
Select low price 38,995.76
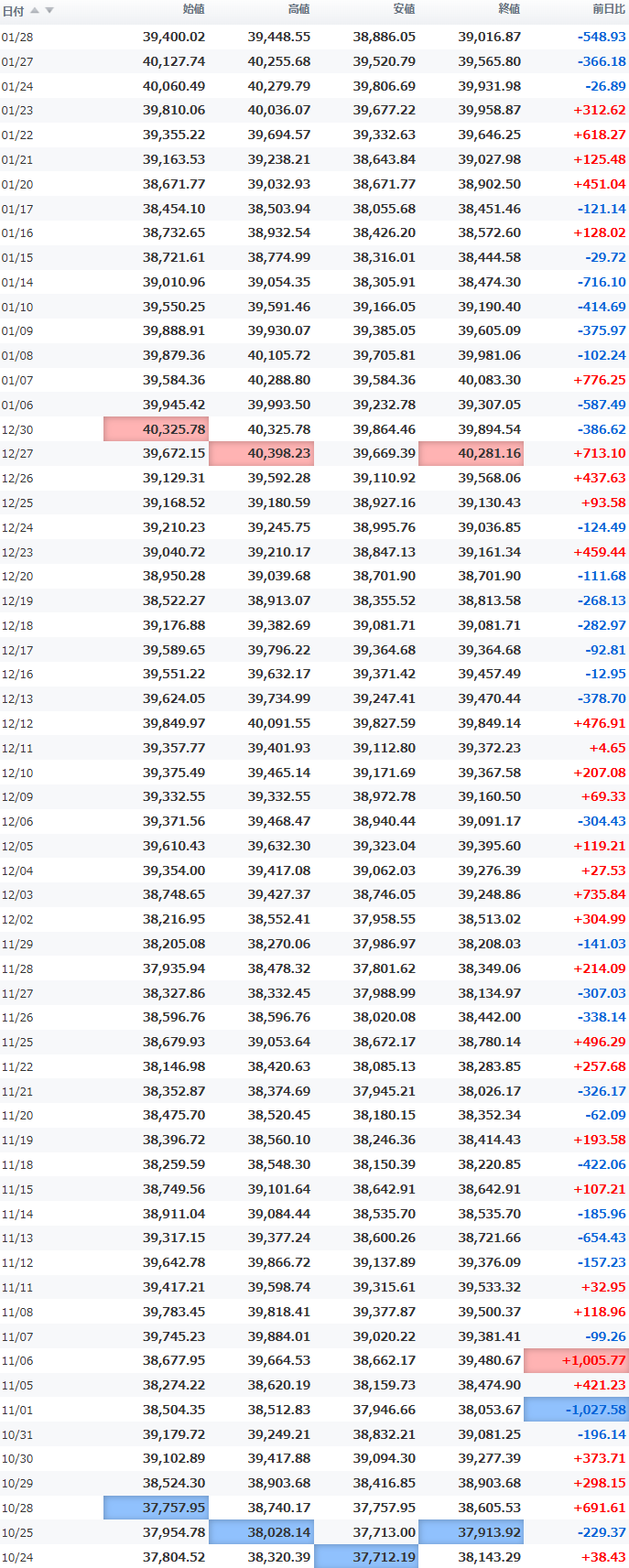click(x=385, y=527)
